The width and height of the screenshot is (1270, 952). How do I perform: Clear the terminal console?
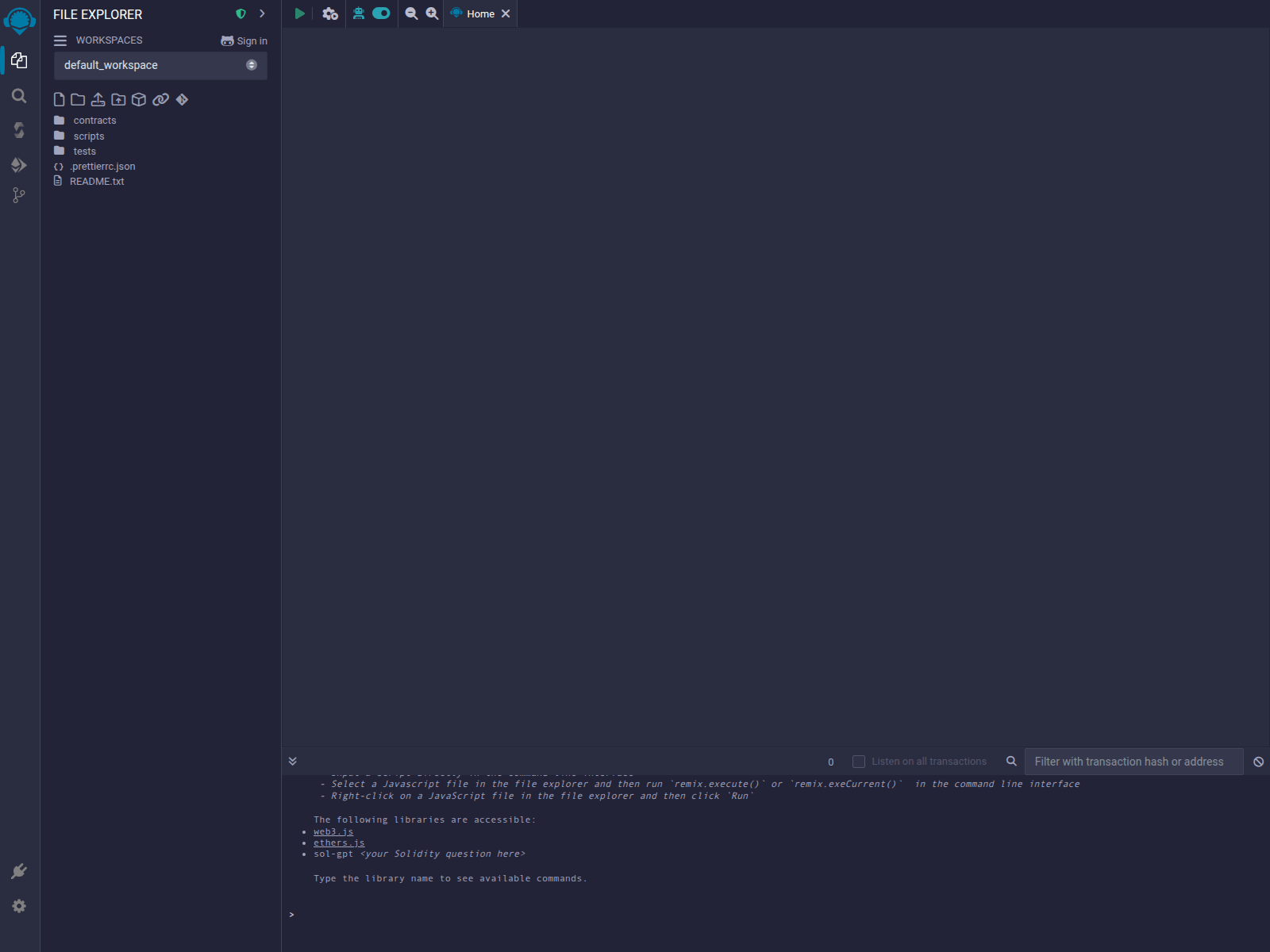pyautogui.click(x=1258, y=762)
